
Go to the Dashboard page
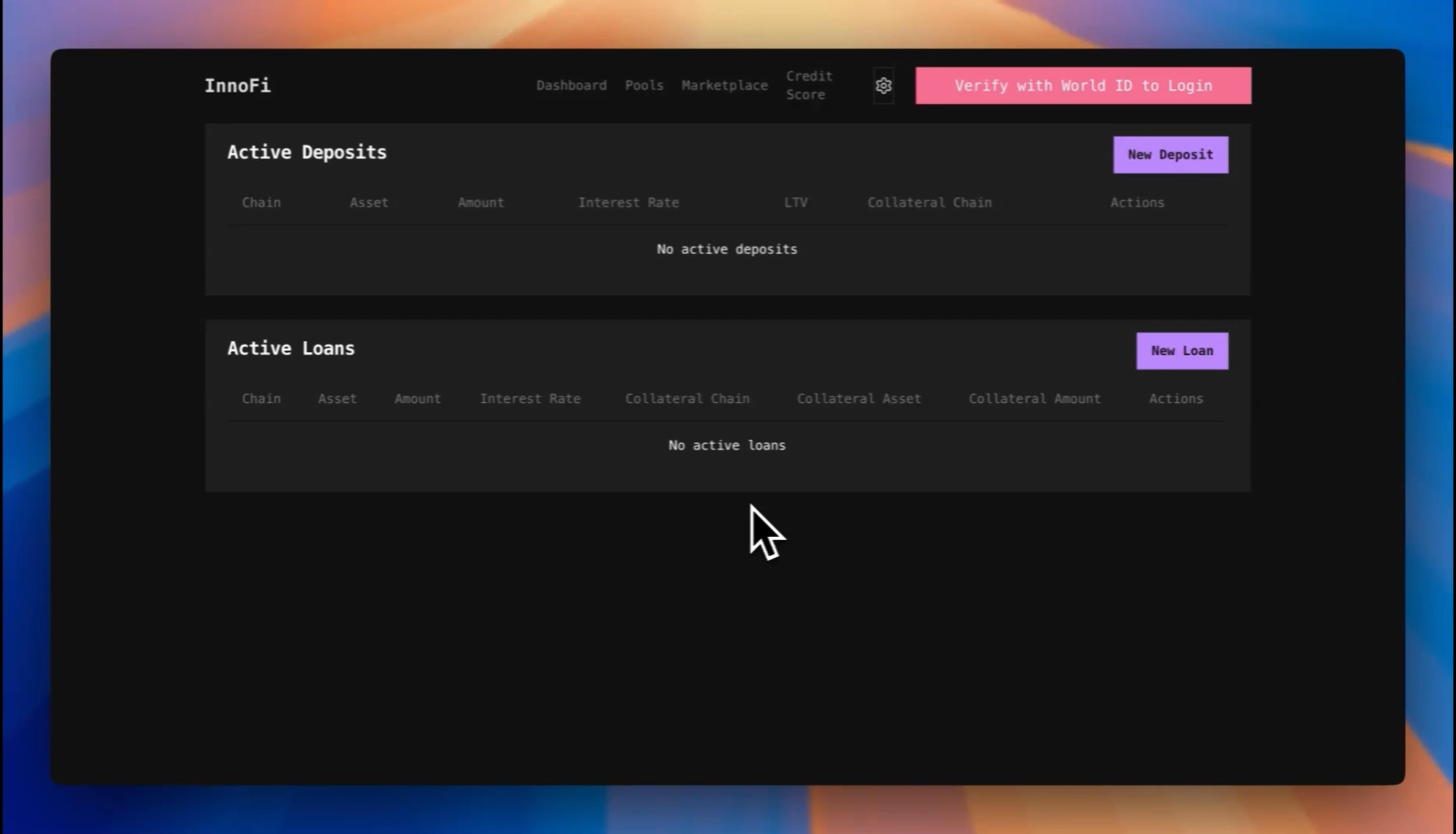click(571, 86)
